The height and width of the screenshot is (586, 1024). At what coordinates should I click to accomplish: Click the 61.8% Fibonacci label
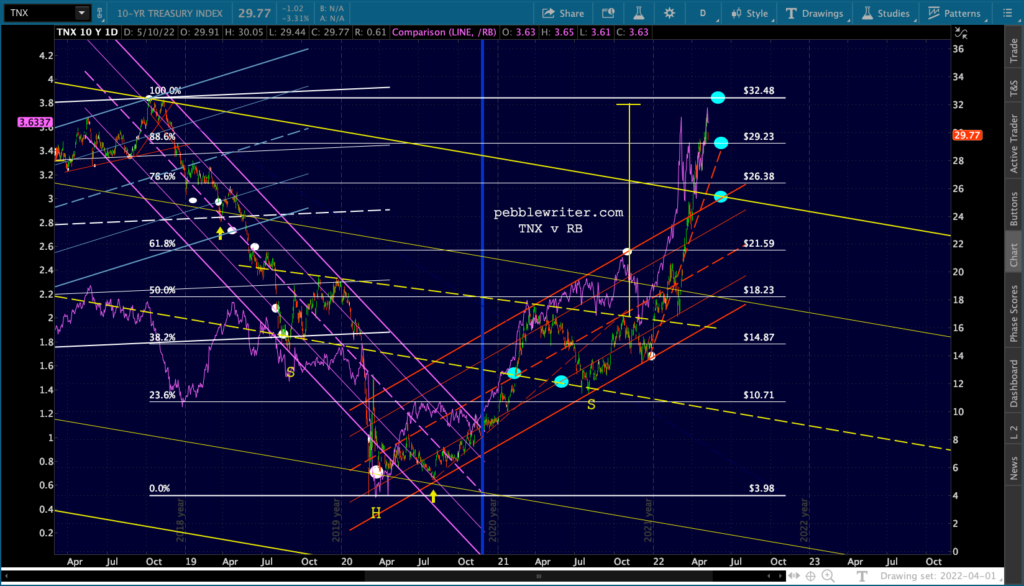point(162,243)
